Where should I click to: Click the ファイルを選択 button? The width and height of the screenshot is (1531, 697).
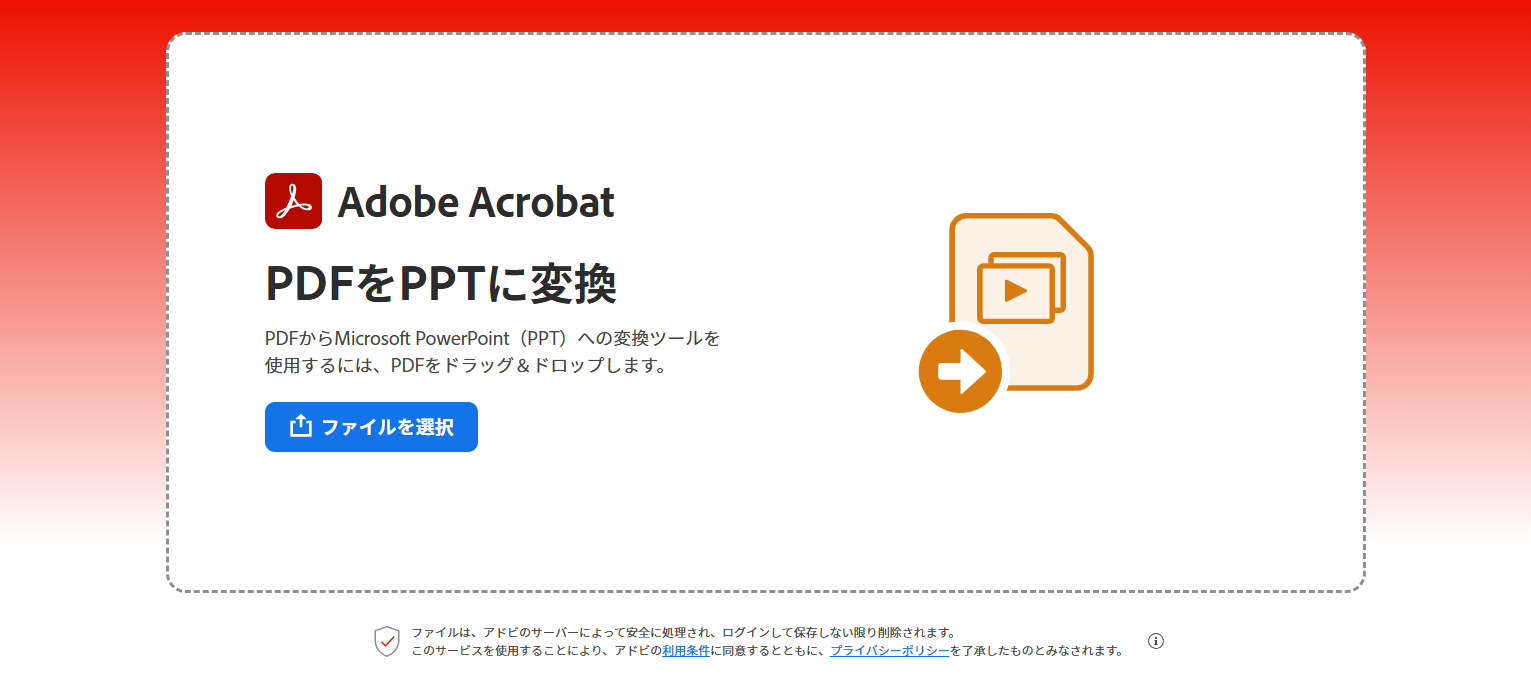pos(371,427)
